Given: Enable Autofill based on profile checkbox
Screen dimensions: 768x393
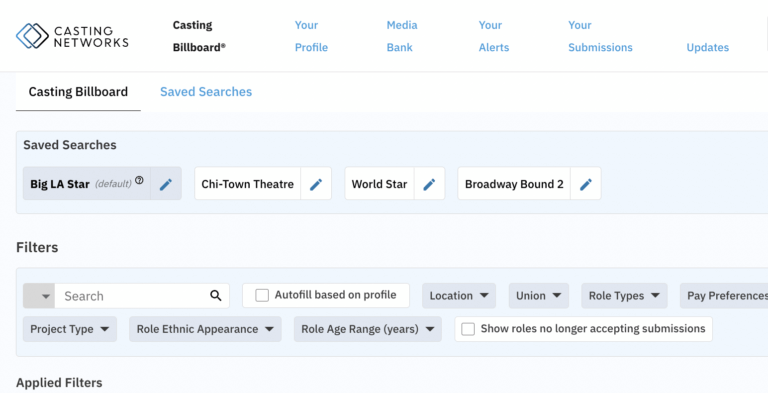Looking at the screenshot, I should pos(262,295).
